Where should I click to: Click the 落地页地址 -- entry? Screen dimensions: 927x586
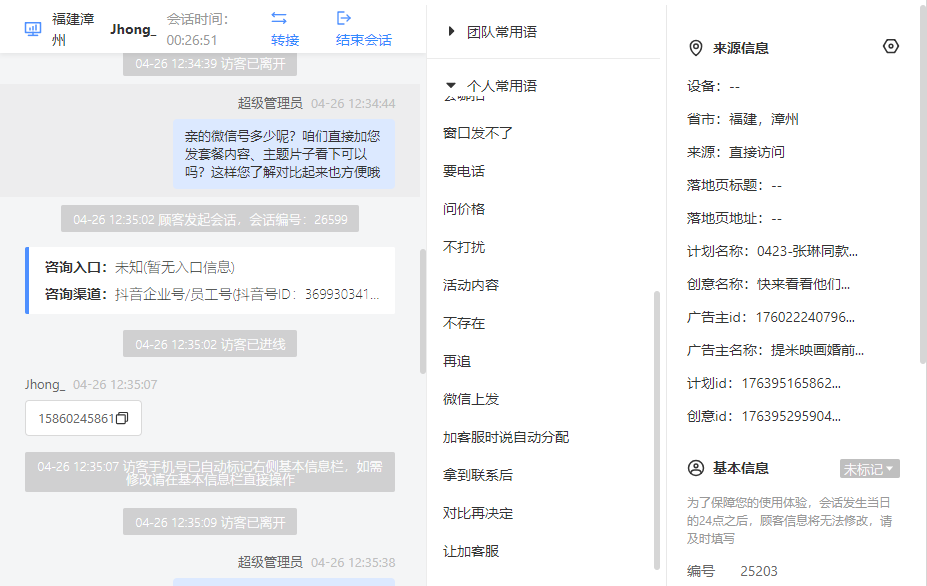[x=734, y=219]
